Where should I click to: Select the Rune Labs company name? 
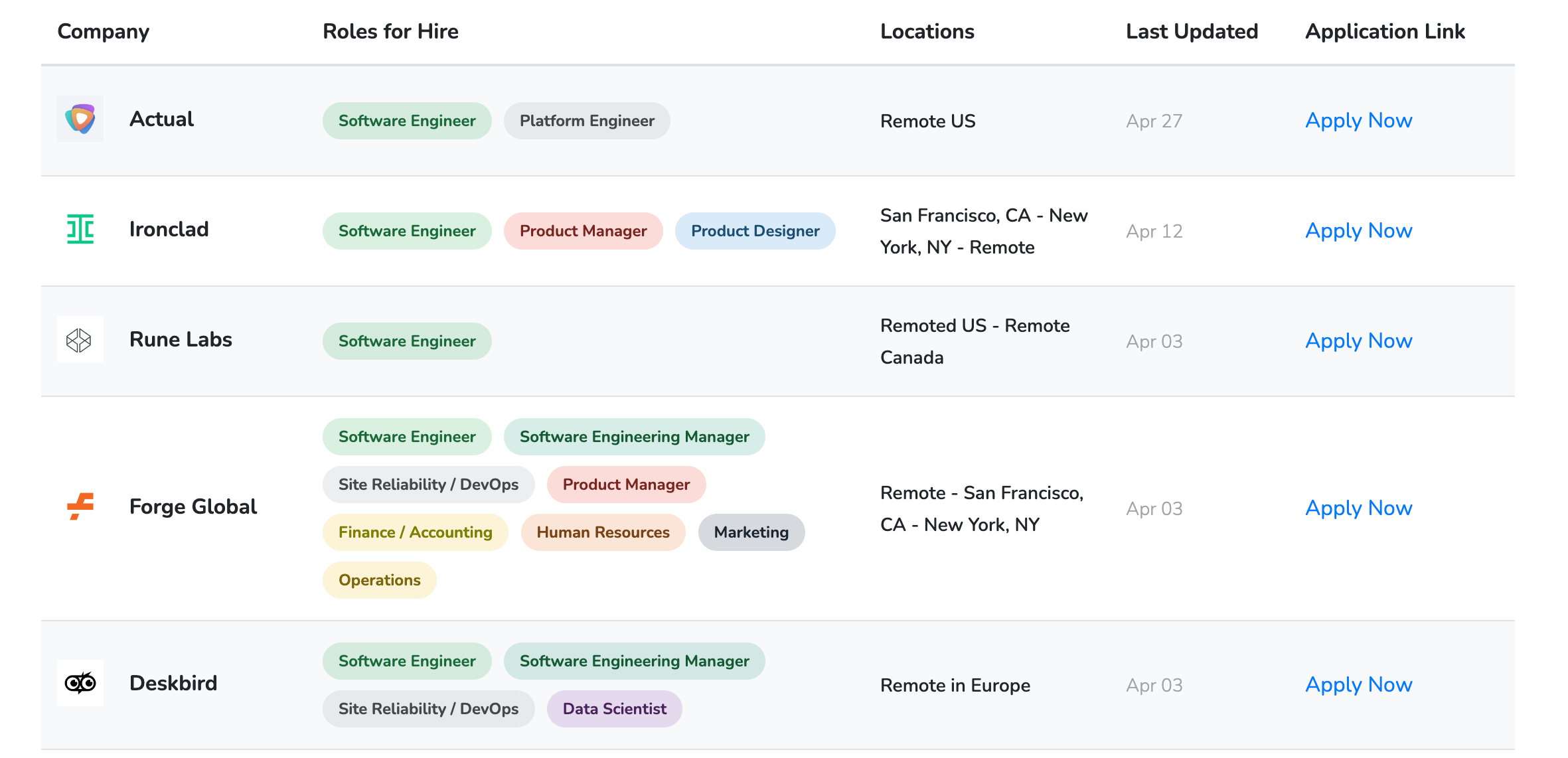point(181,339)
